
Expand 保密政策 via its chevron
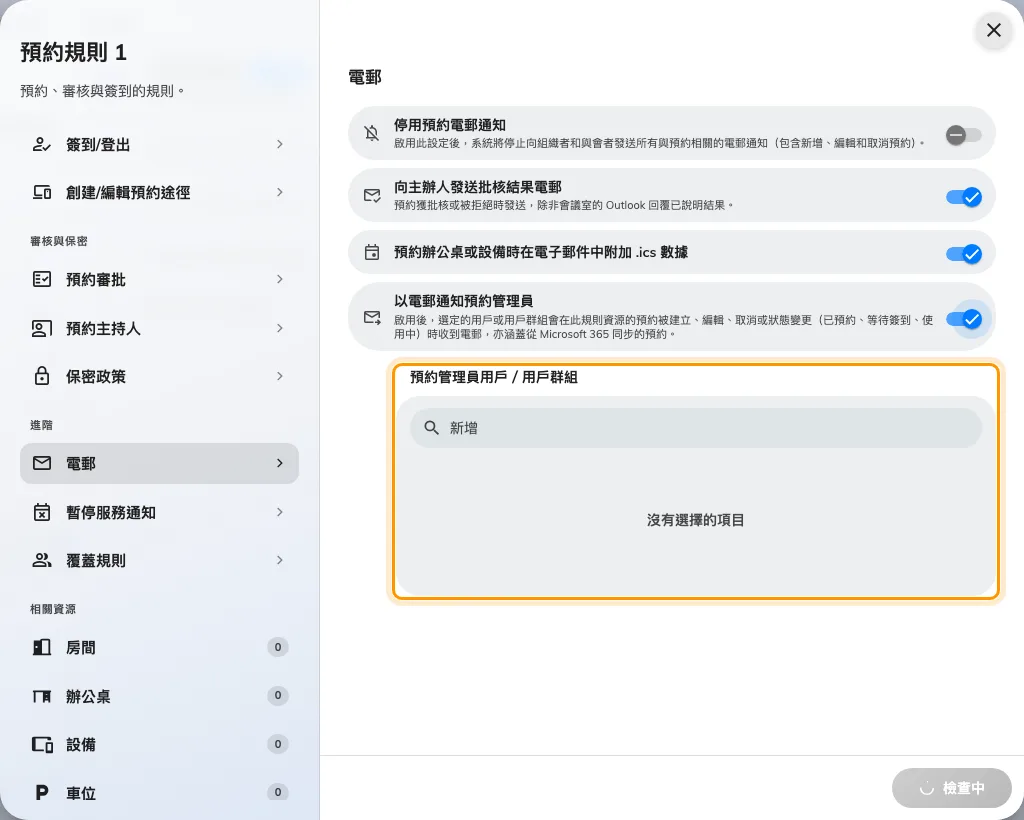click(280, 376)
